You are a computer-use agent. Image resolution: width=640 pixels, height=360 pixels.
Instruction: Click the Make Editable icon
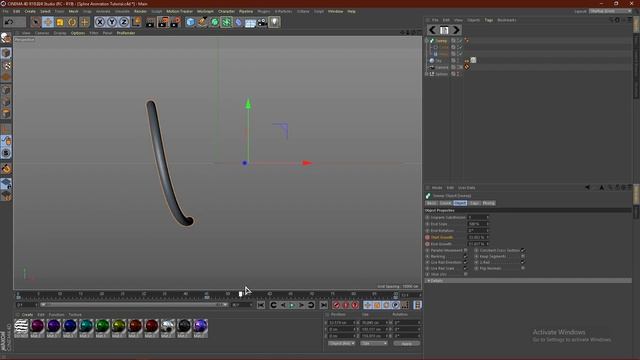[6, 38]
